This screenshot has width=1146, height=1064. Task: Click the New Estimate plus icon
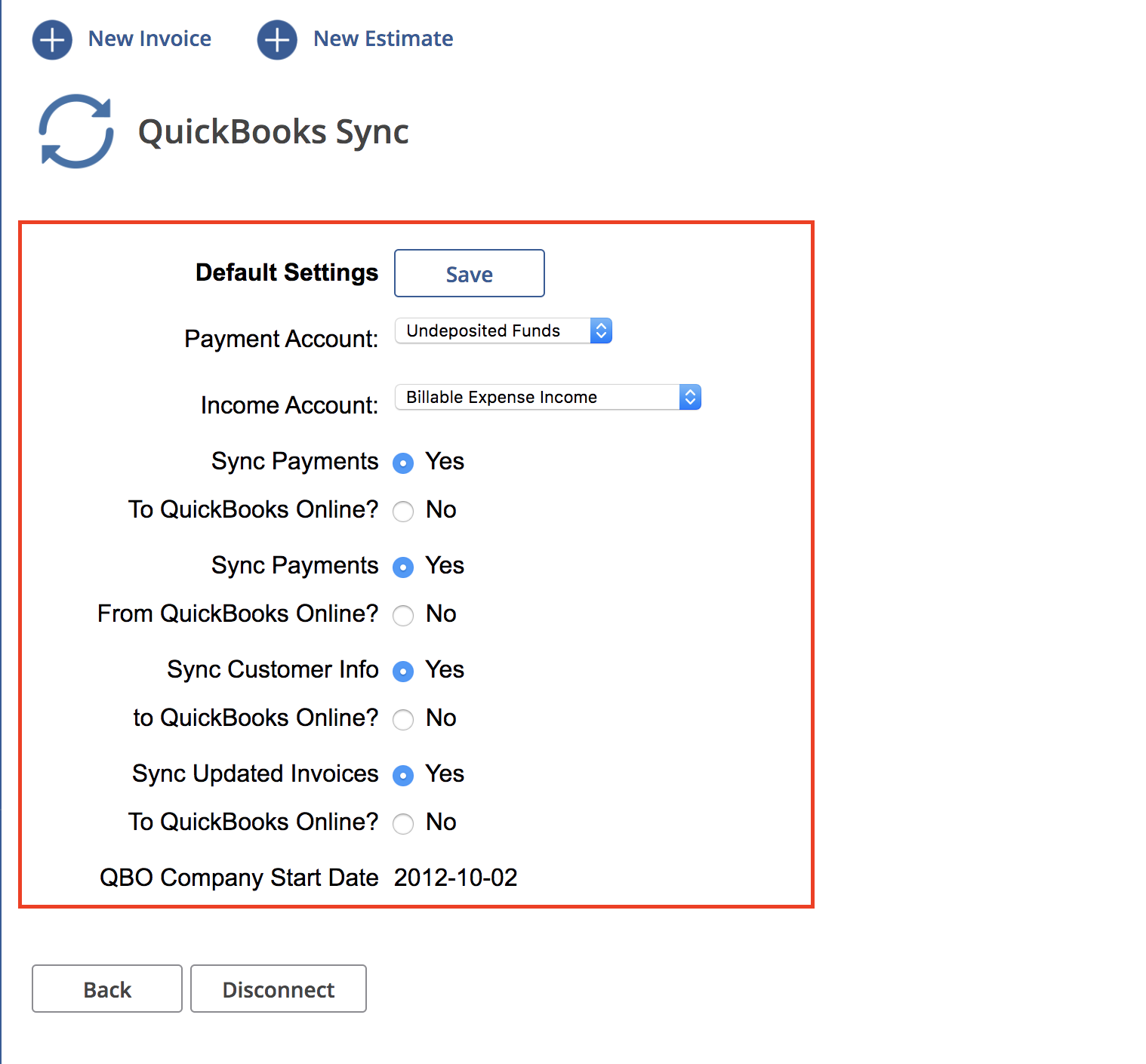coord(277,38)
